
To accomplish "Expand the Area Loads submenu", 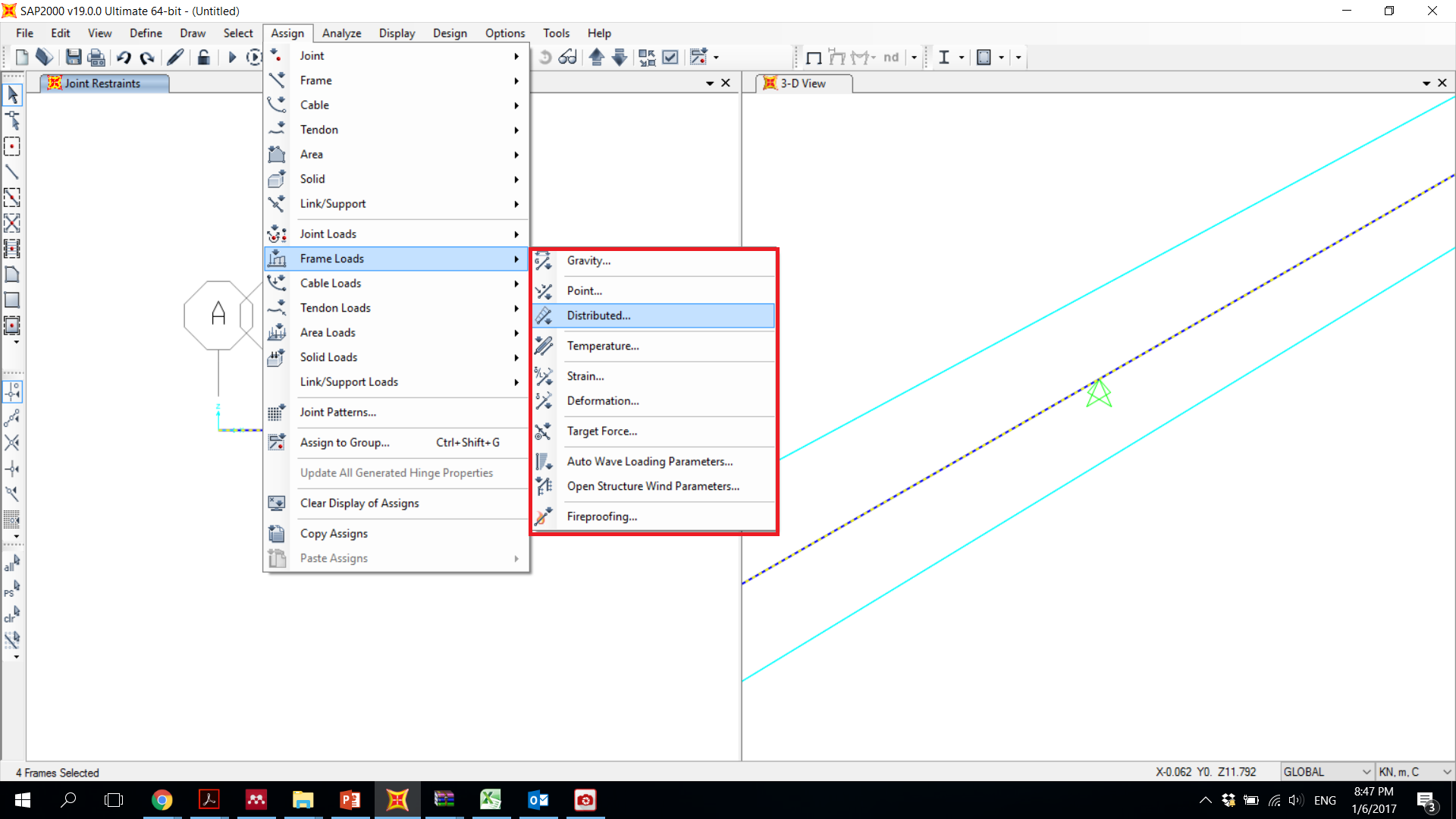I will (x=396, y=332).
